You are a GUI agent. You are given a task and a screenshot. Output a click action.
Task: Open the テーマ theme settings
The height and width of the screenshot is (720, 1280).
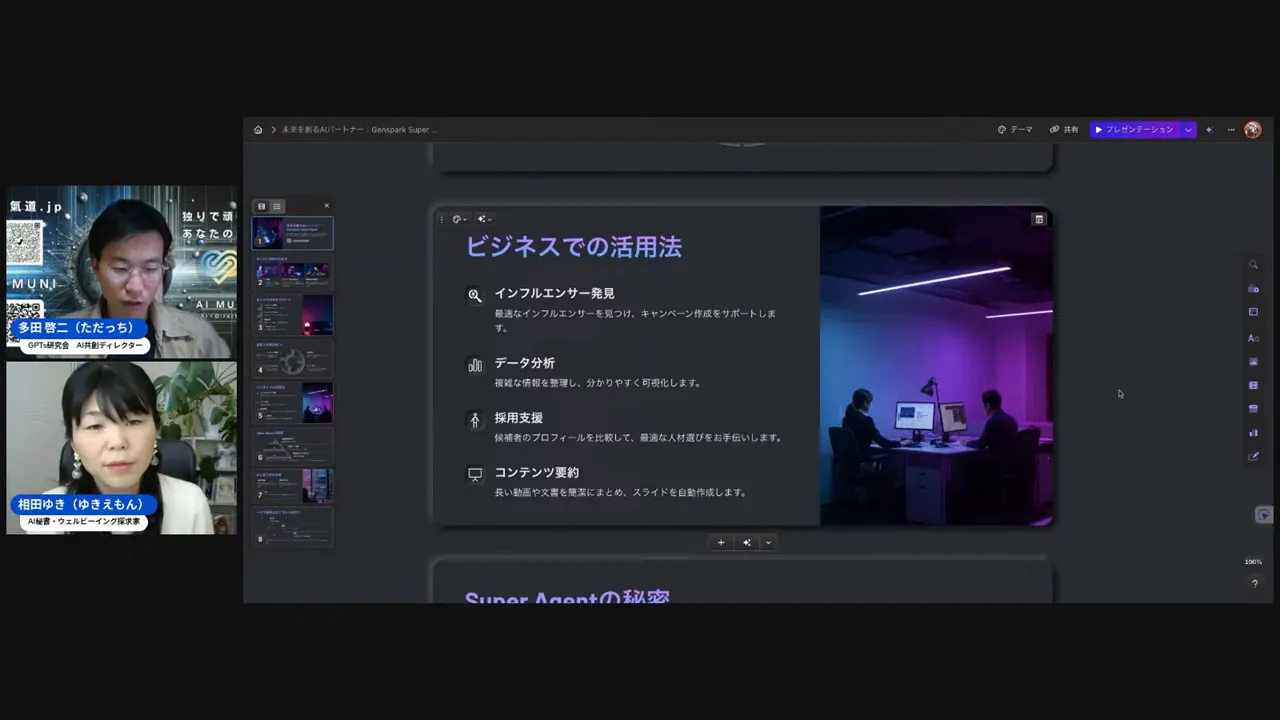point(1015,129)
